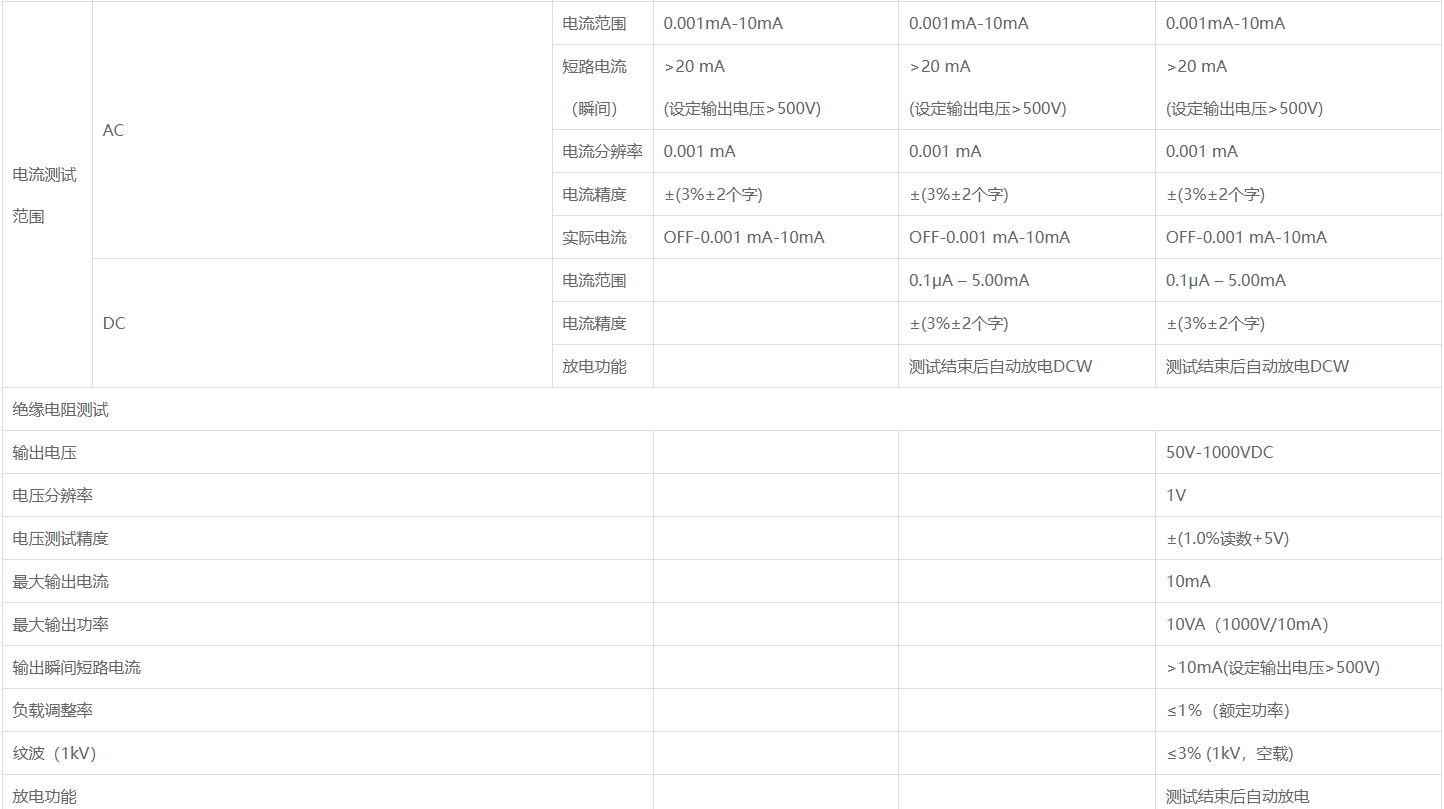This screenshot has width=1444, height=809.
Task: Click the 纹波（1kV）row label
Action: tap(55, 753)
